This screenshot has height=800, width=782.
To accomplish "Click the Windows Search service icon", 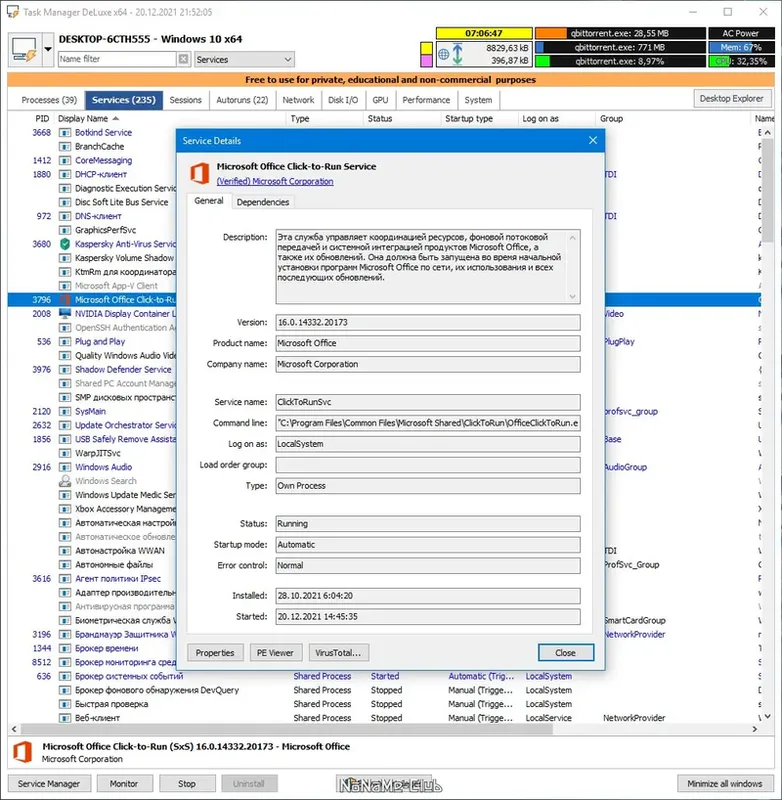I will point(65,481).
